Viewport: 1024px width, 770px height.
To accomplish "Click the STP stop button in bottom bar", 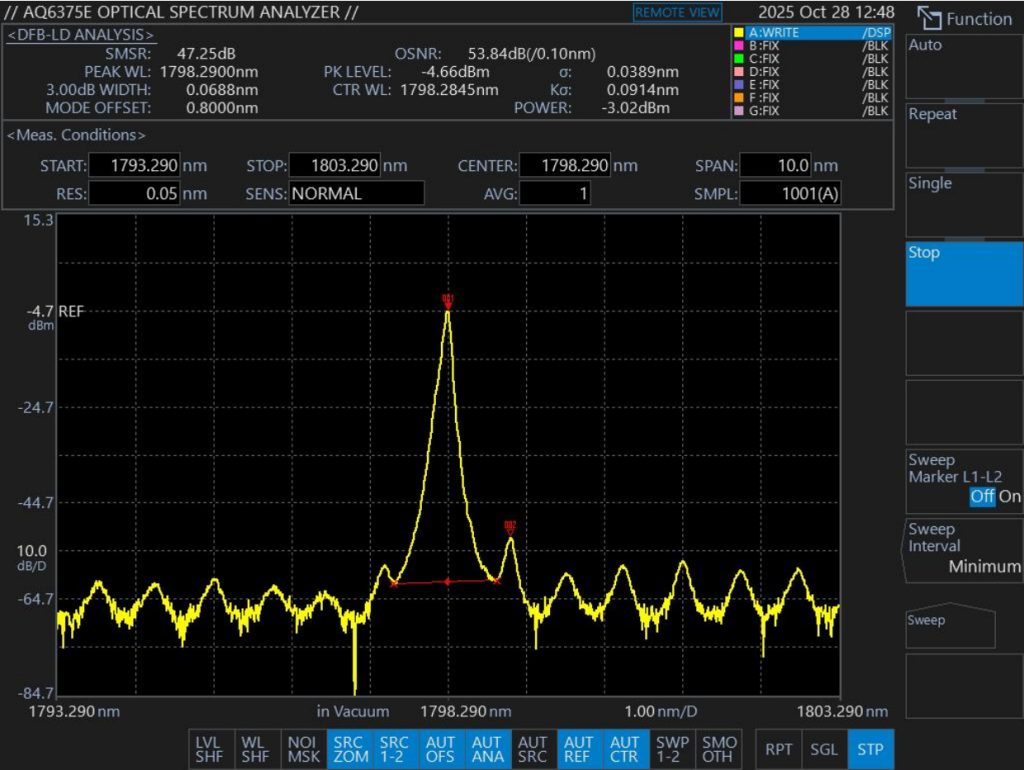I will tap(870, 749).
